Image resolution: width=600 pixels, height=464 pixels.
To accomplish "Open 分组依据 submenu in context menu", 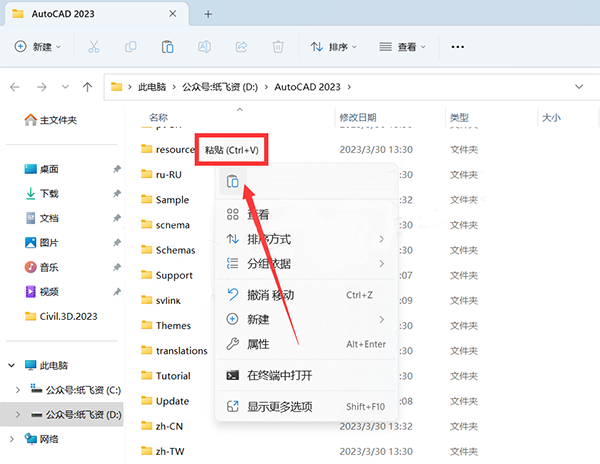I will pos(306,264).
